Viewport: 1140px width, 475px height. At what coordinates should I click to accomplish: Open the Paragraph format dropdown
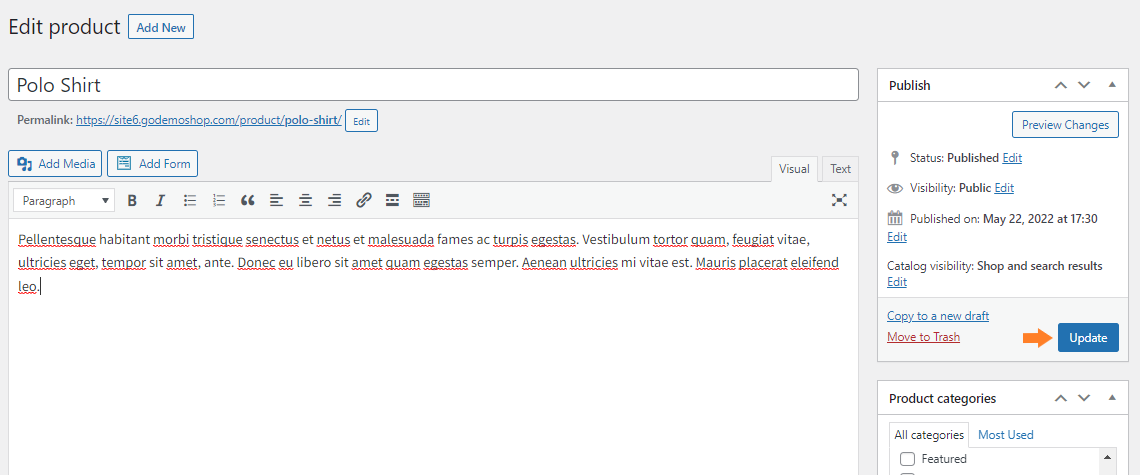tap(64, 201)
